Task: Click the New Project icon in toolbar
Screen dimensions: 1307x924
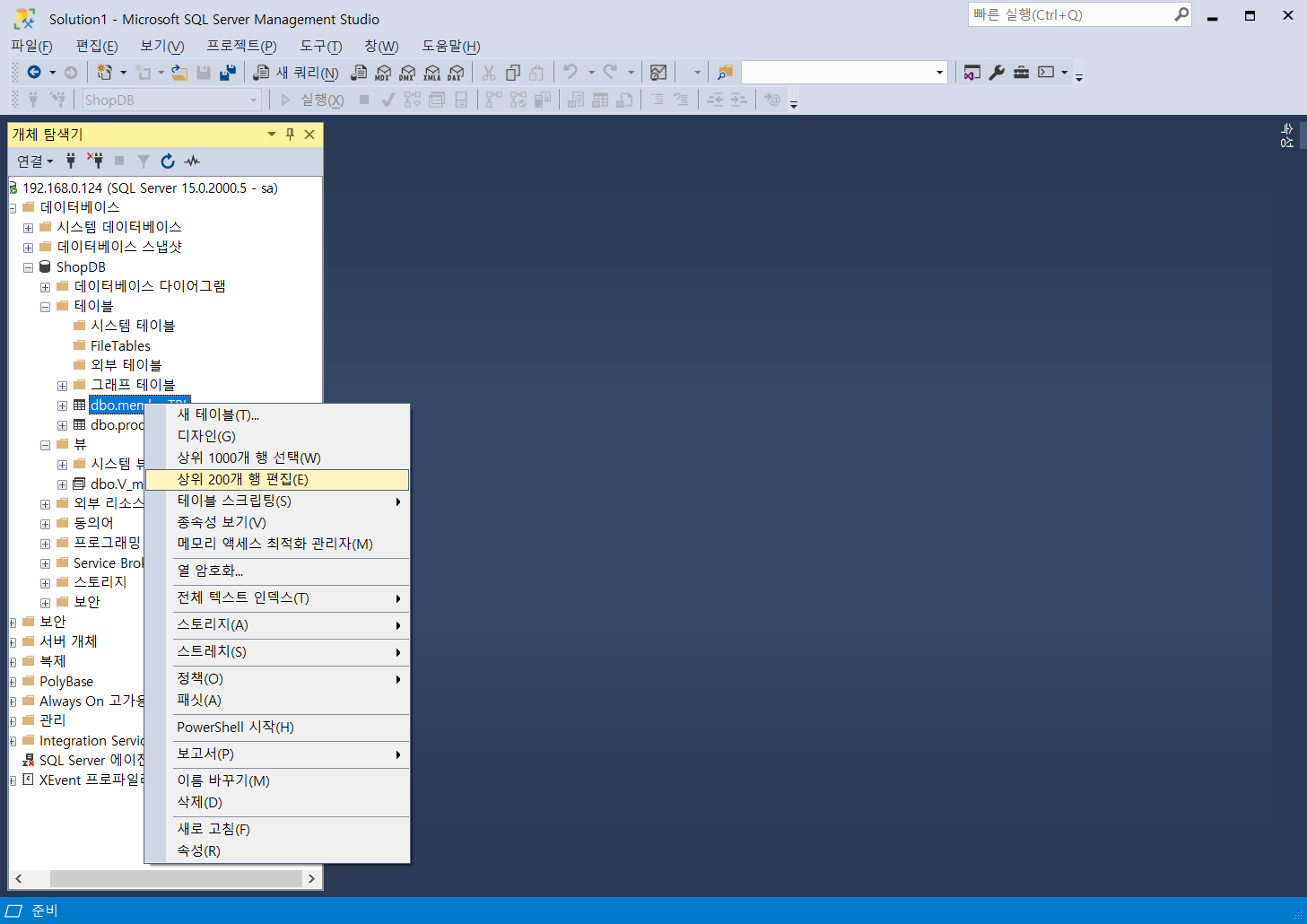Action: point(105,73)
